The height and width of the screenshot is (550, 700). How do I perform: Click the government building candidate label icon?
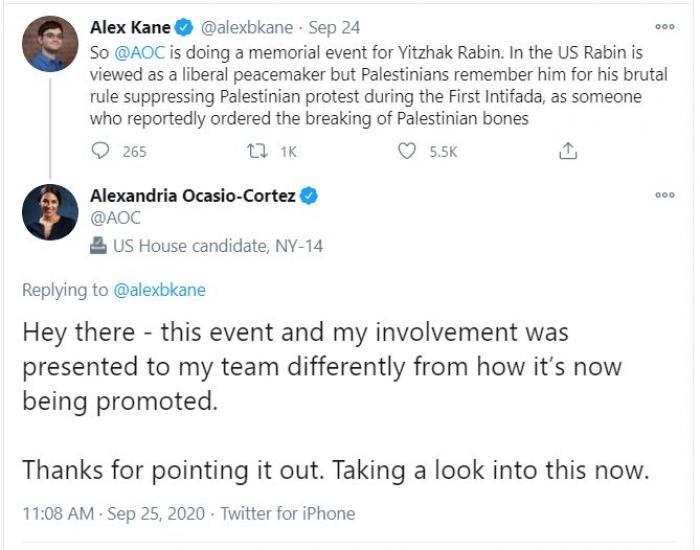pyautogui.click(x=98, y=245)
